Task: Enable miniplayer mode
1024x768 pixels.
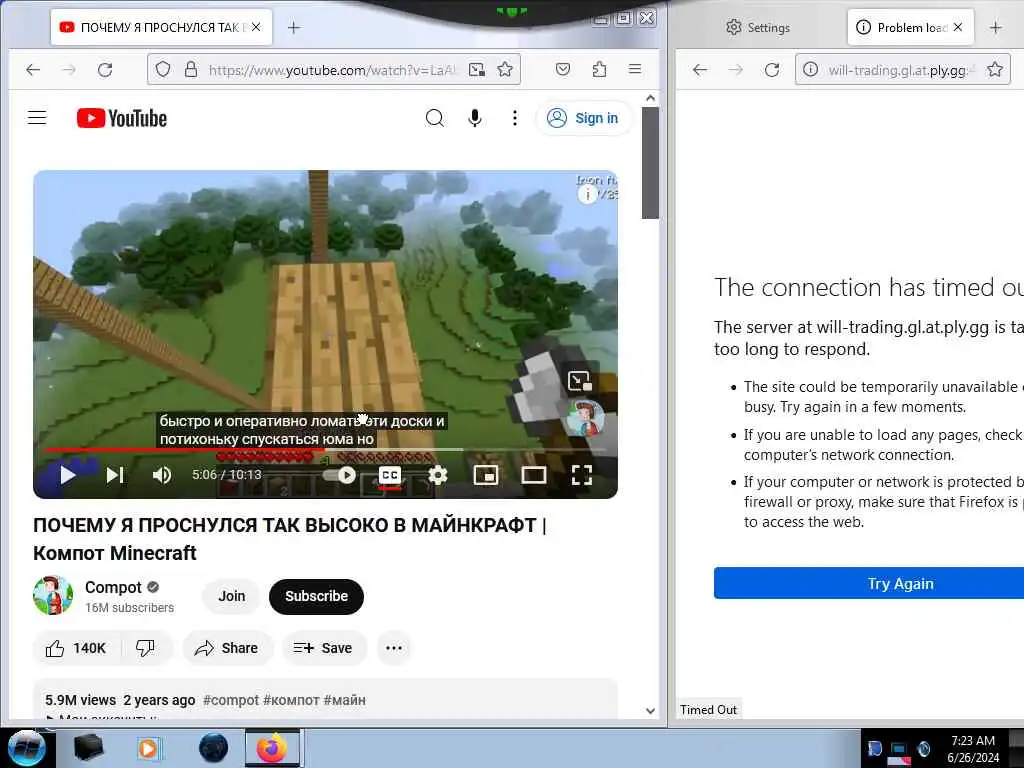Action: pos(485,475)
